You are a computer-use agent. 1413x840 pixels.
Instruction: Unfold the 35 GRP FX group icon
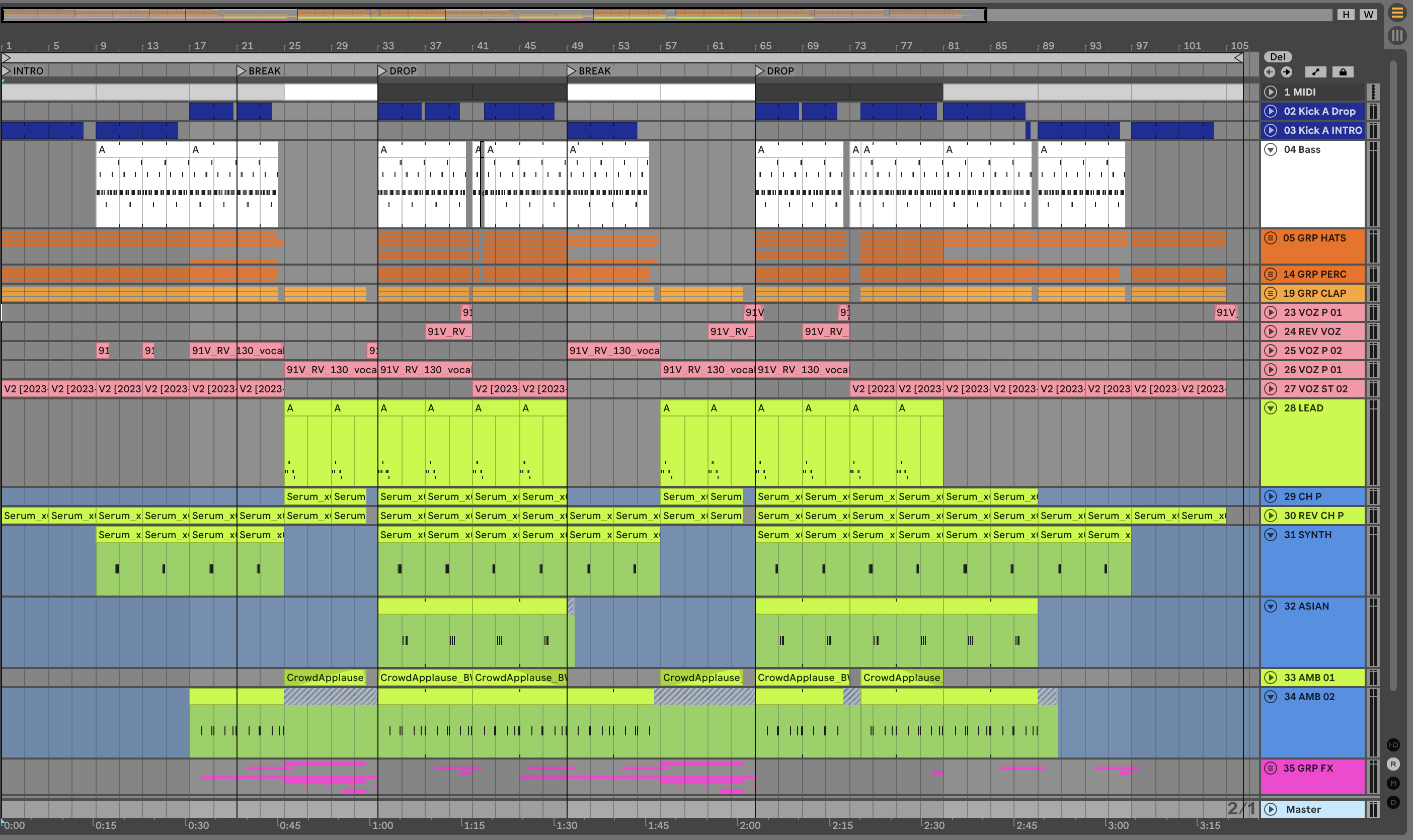coord(1270,768)
